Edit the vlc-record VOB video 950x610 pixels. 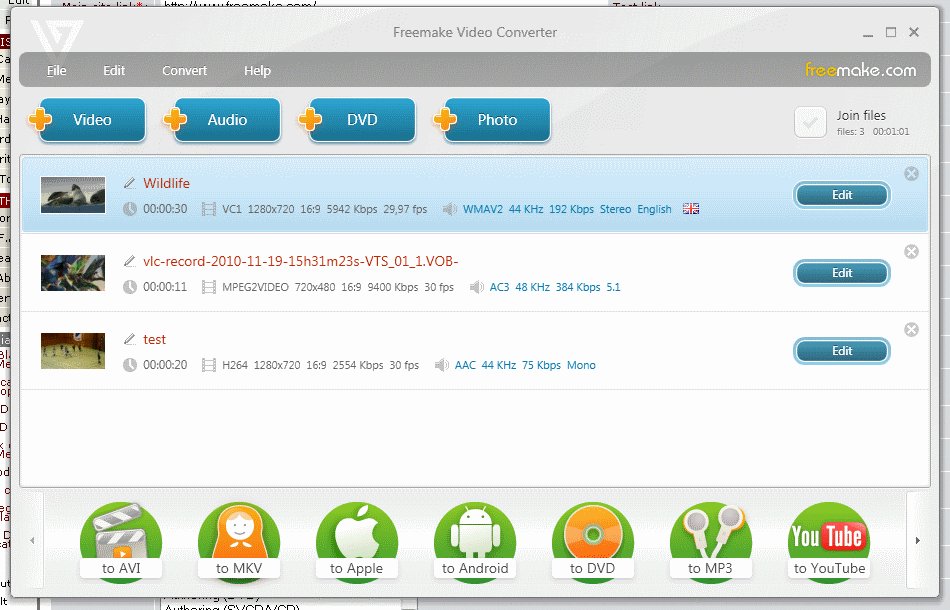842,273
